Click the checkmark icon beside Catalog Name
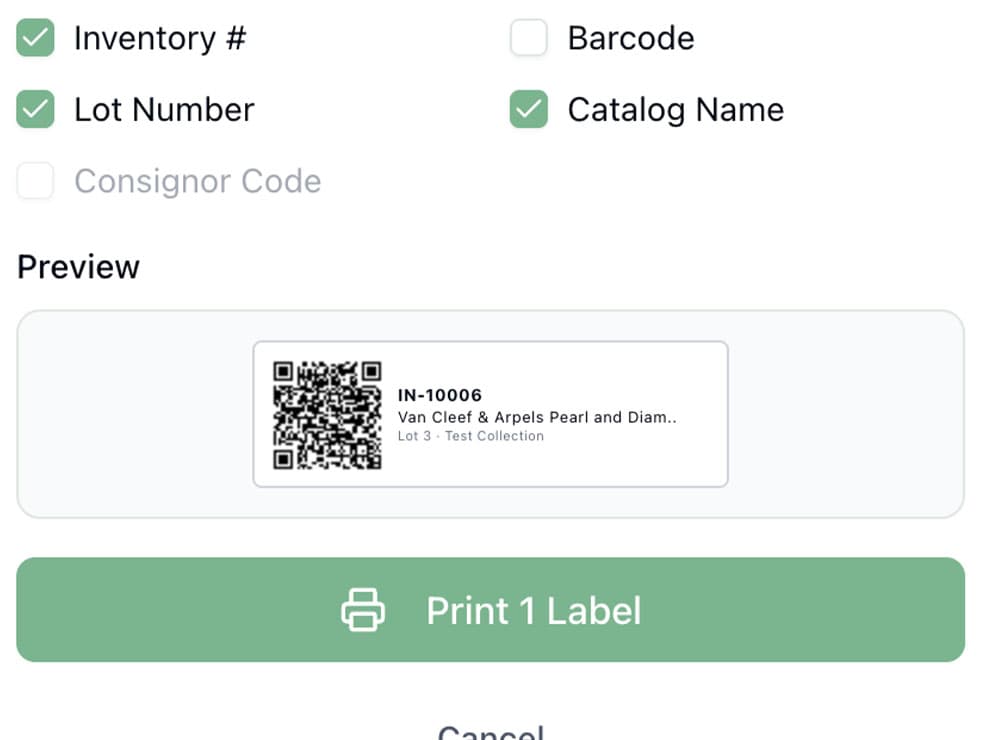This screenshot has width=984, height=740. tap(528, 110)
